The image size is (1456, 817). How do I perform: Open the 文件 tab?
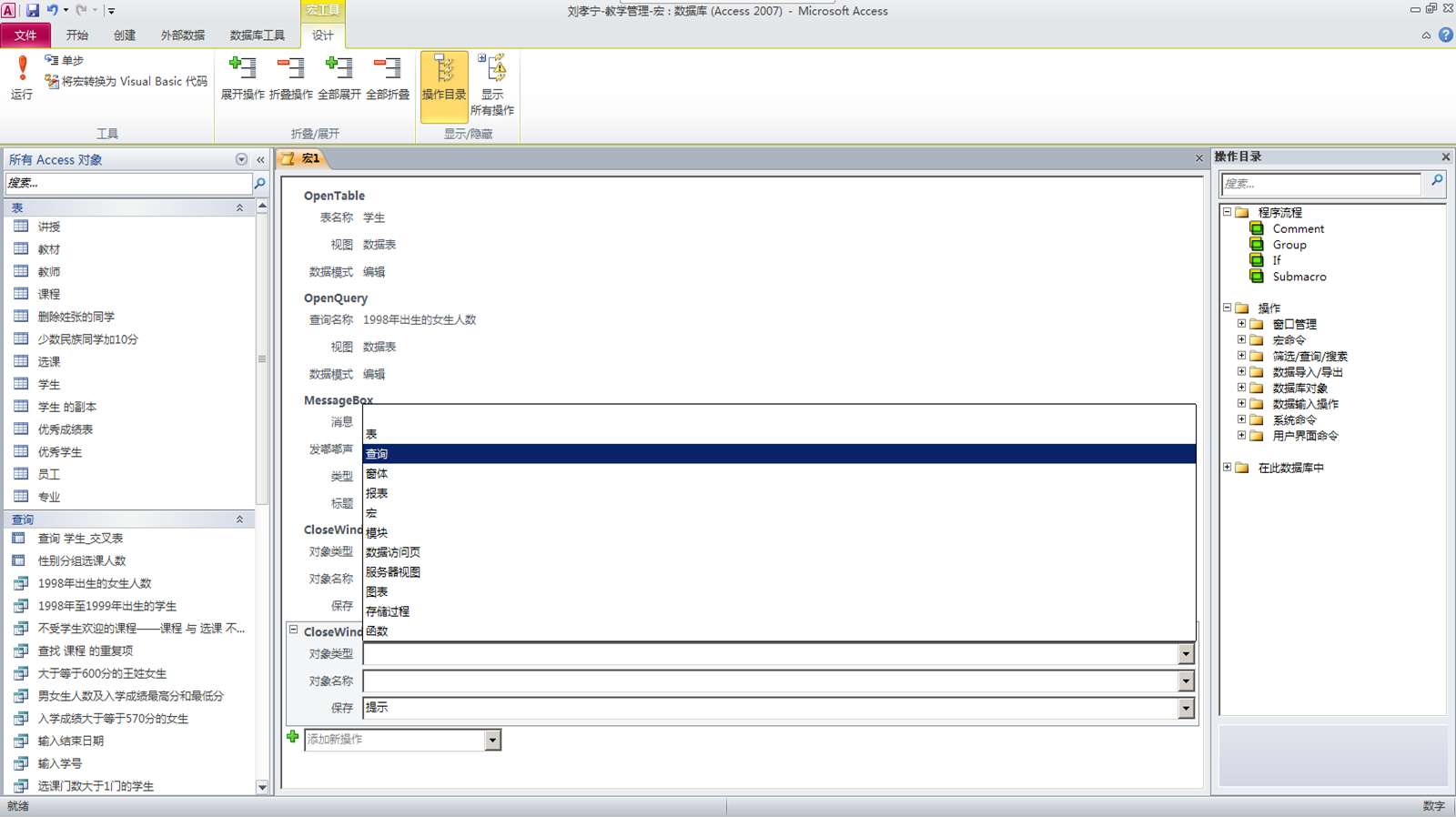click(25, 35)
